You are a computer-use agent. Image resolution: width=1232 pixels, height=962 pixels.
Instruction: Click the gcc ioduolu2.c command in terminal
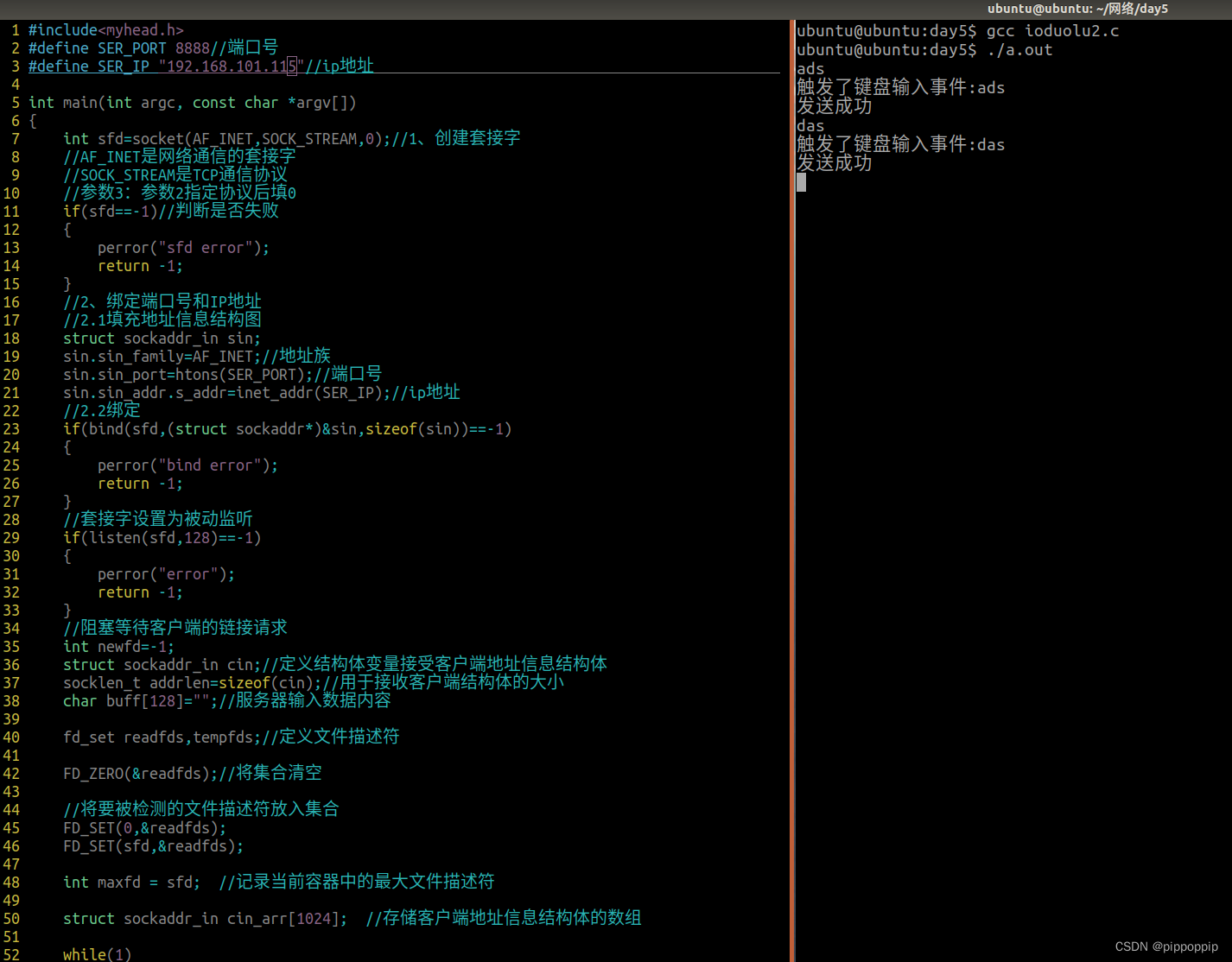click(x=1052, y=31)
